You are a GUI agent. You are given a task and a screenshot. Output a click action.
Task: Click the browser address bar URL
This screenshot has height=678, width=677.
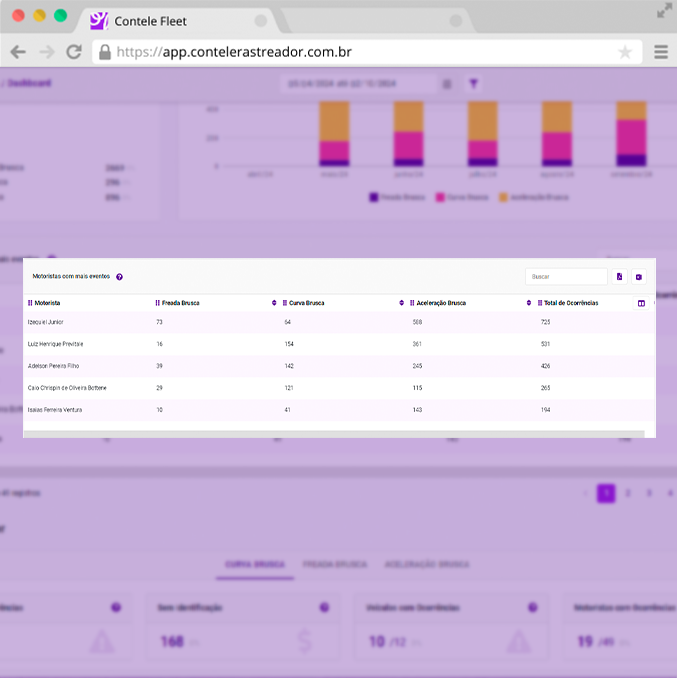[x=234, y=52]
